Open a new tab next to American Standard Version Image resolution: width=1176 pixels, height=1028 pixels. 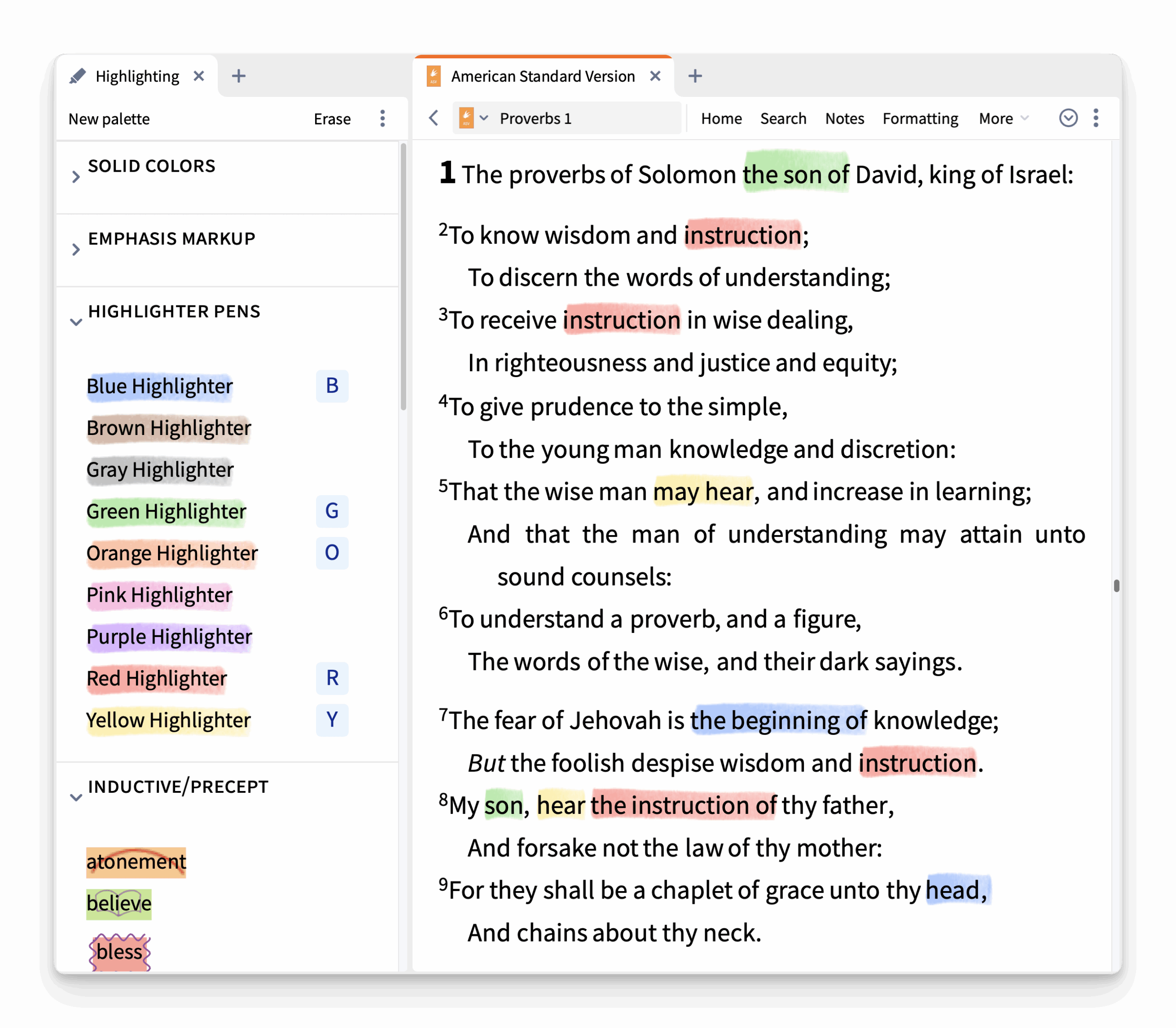pos(695,75)
